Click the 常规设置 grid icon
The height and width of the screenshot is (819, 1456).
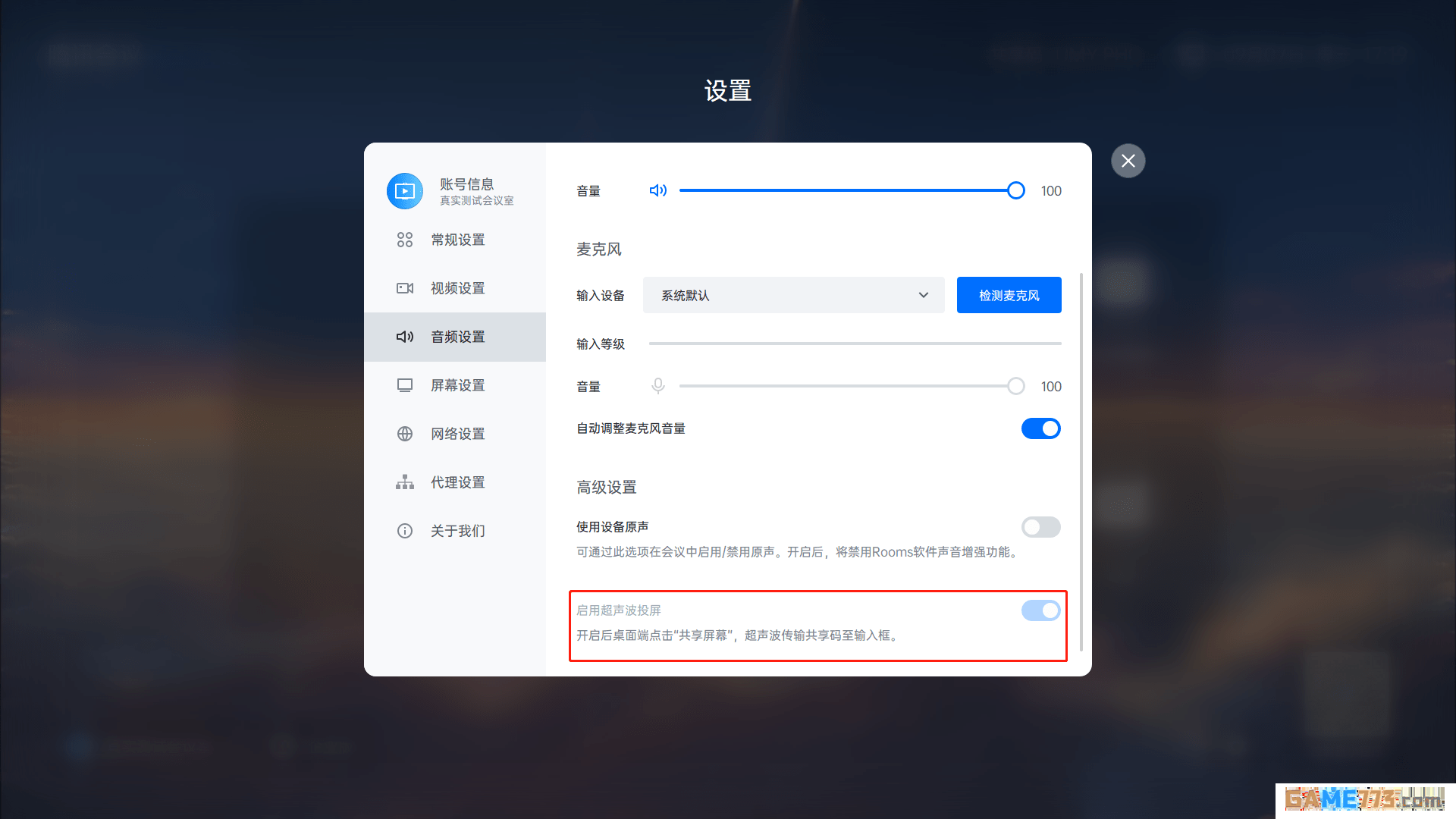(405, 240)
